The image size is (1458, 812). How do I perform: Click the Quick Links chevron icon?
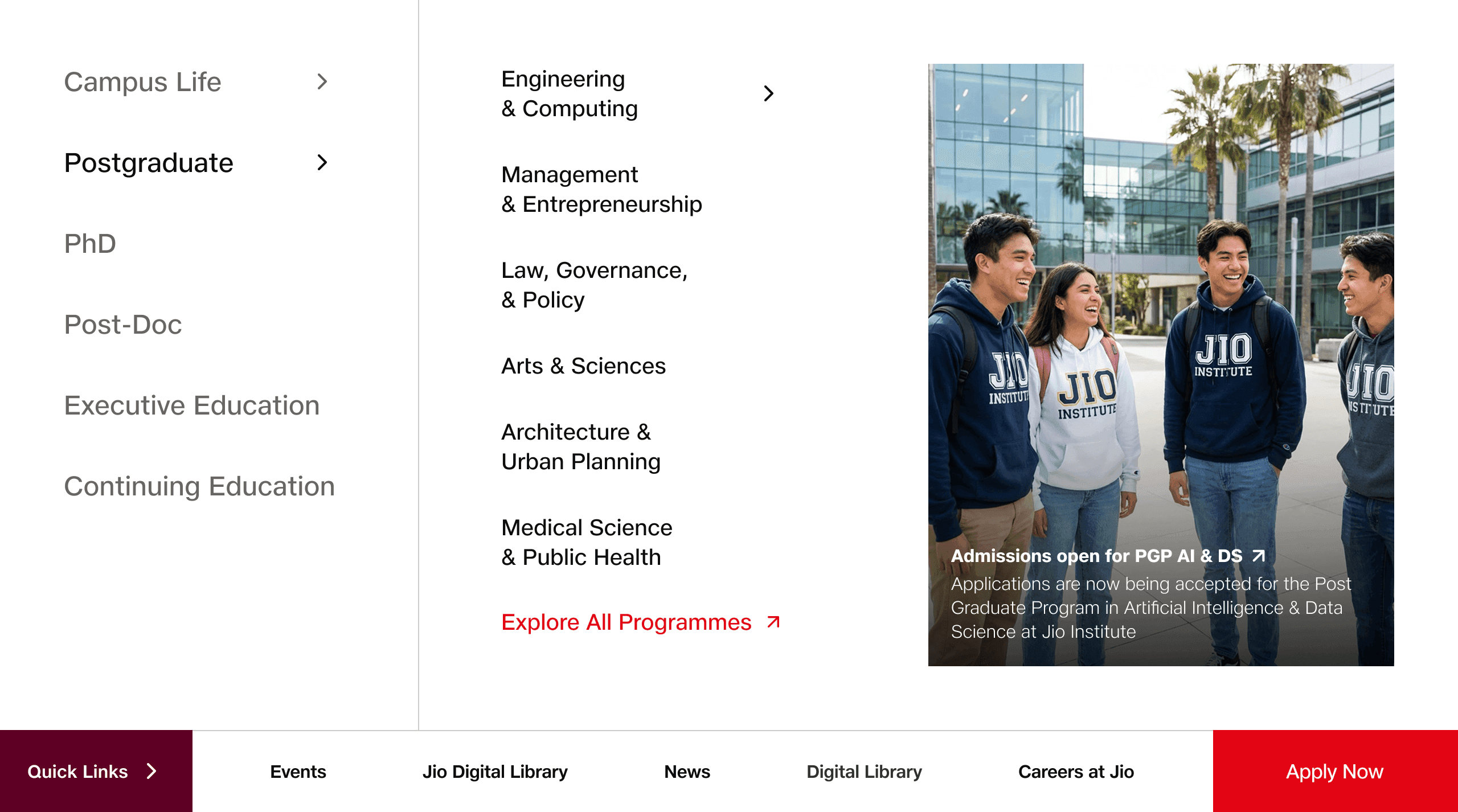pyautogui.click(x=151, y=771)
